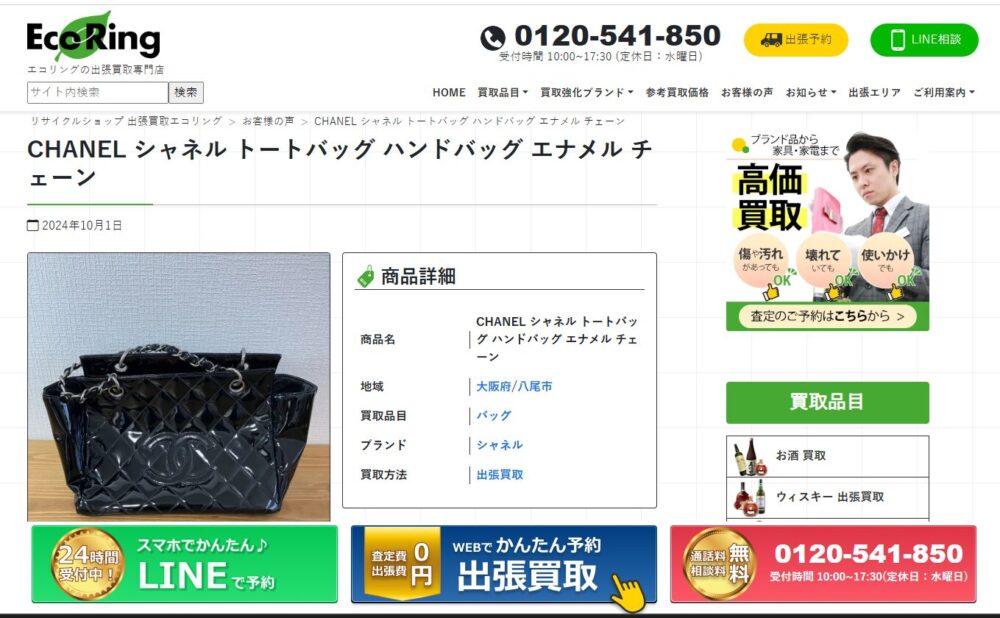Open 参考買取価格 menu item
This screenshot has width=1000, height=618.
(x=677, y=92)
